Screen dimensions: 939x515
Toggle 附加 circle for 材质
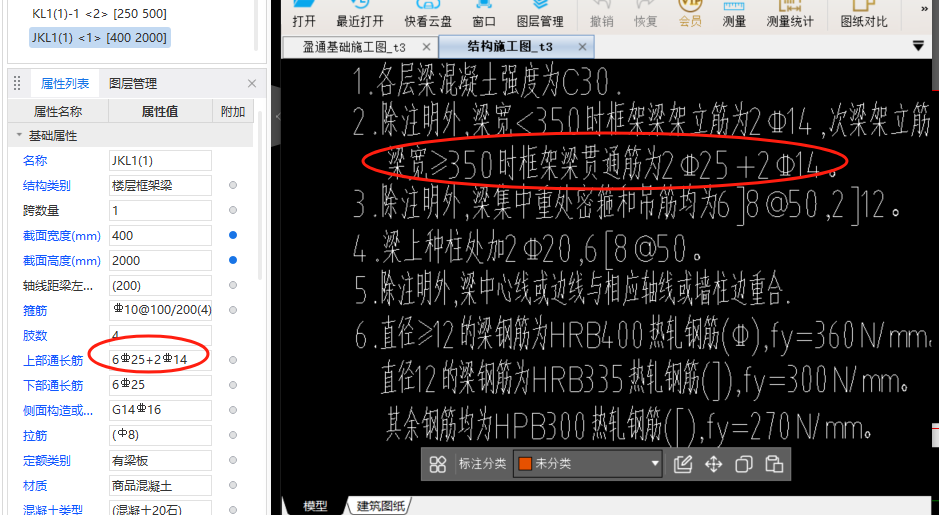tap(233, 485)
